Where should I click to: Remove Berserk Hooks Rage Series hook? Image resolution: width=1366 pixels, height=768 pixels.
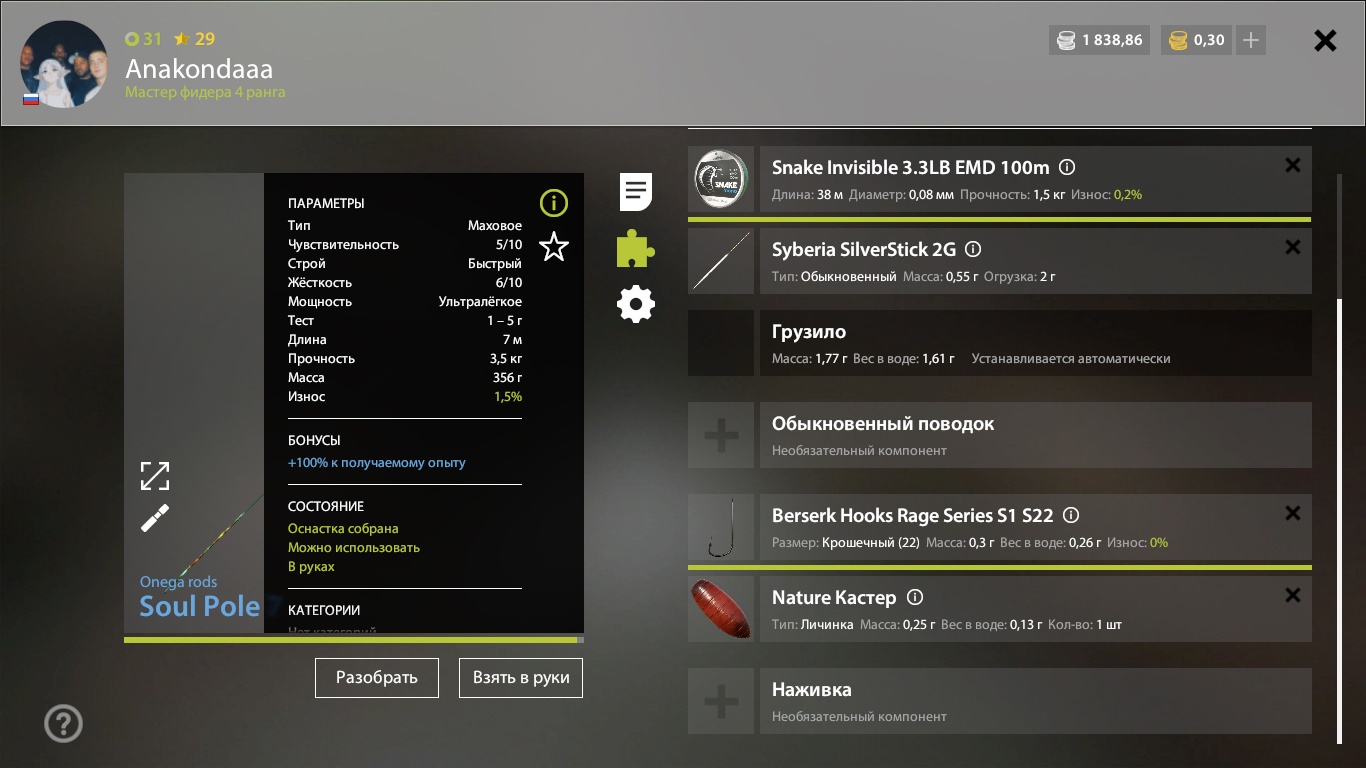[1292, 514]
